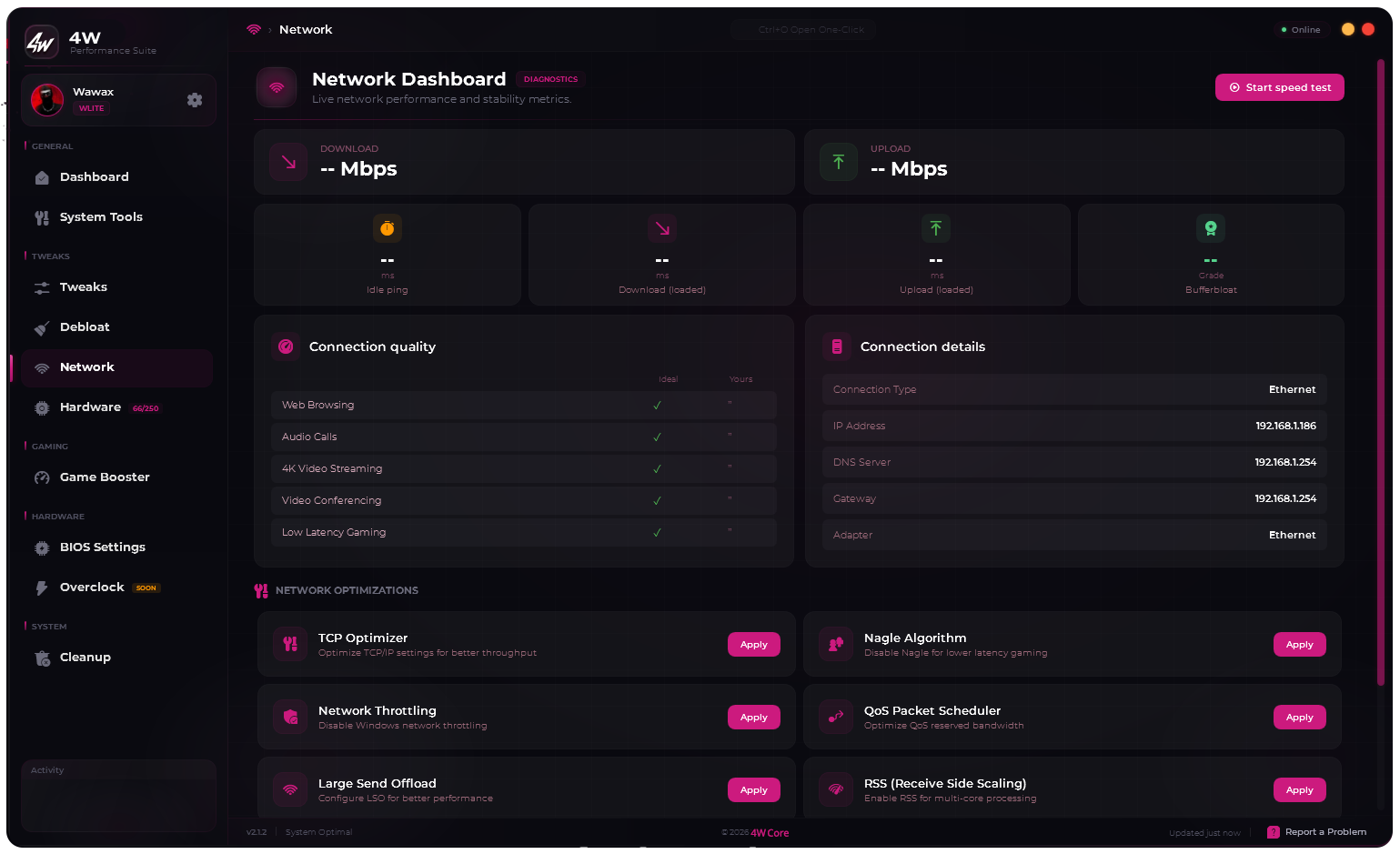This screenshot has height=854, width=1400.
Task: Click the Cleanup trash icon
Action: tap(42, 658)
